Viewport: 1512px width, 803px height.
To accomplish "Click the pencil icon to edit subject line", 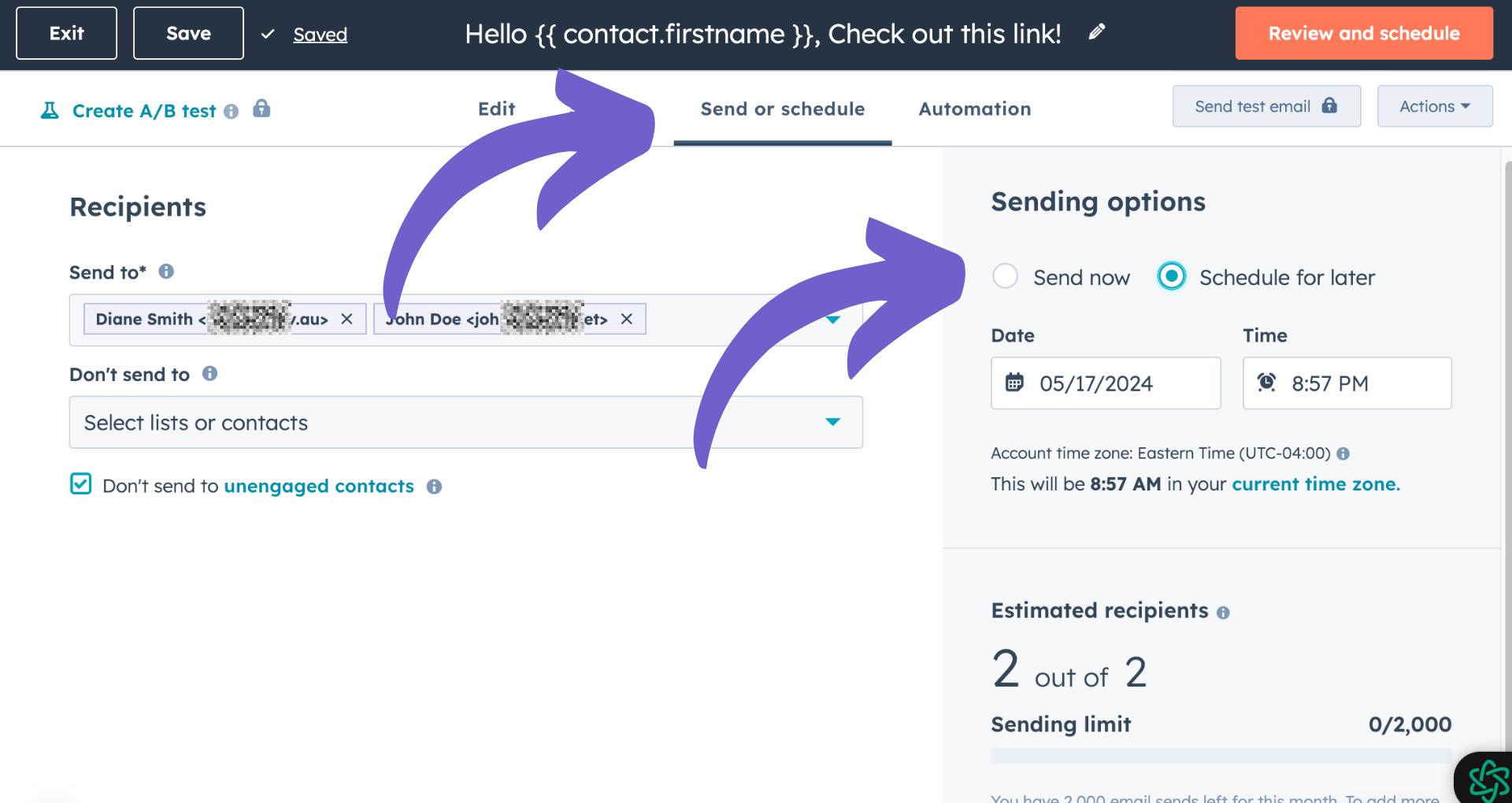I will 1096,32.
